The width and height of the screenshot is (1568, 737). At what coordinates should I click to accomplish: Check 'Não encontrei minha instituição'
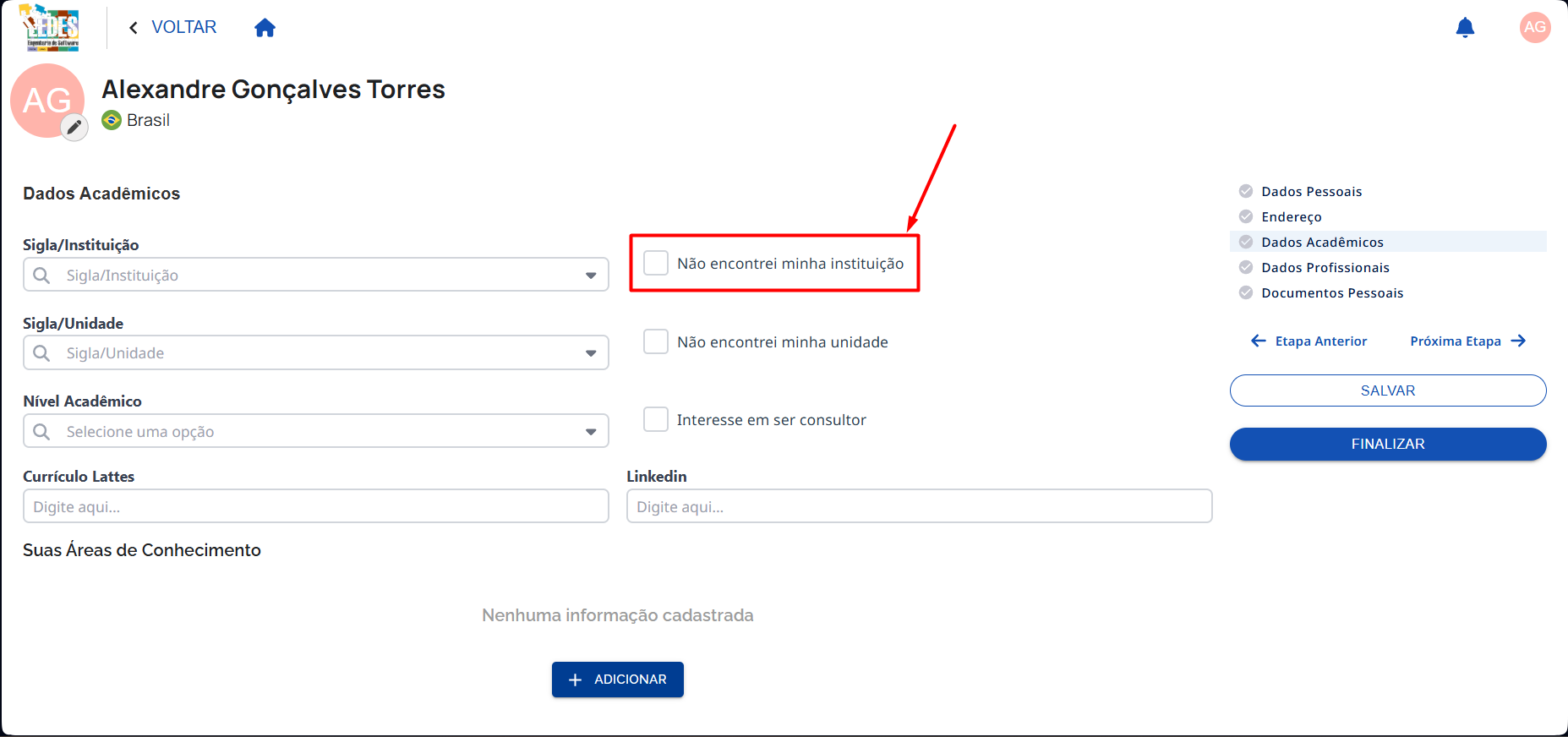(656, 263)
